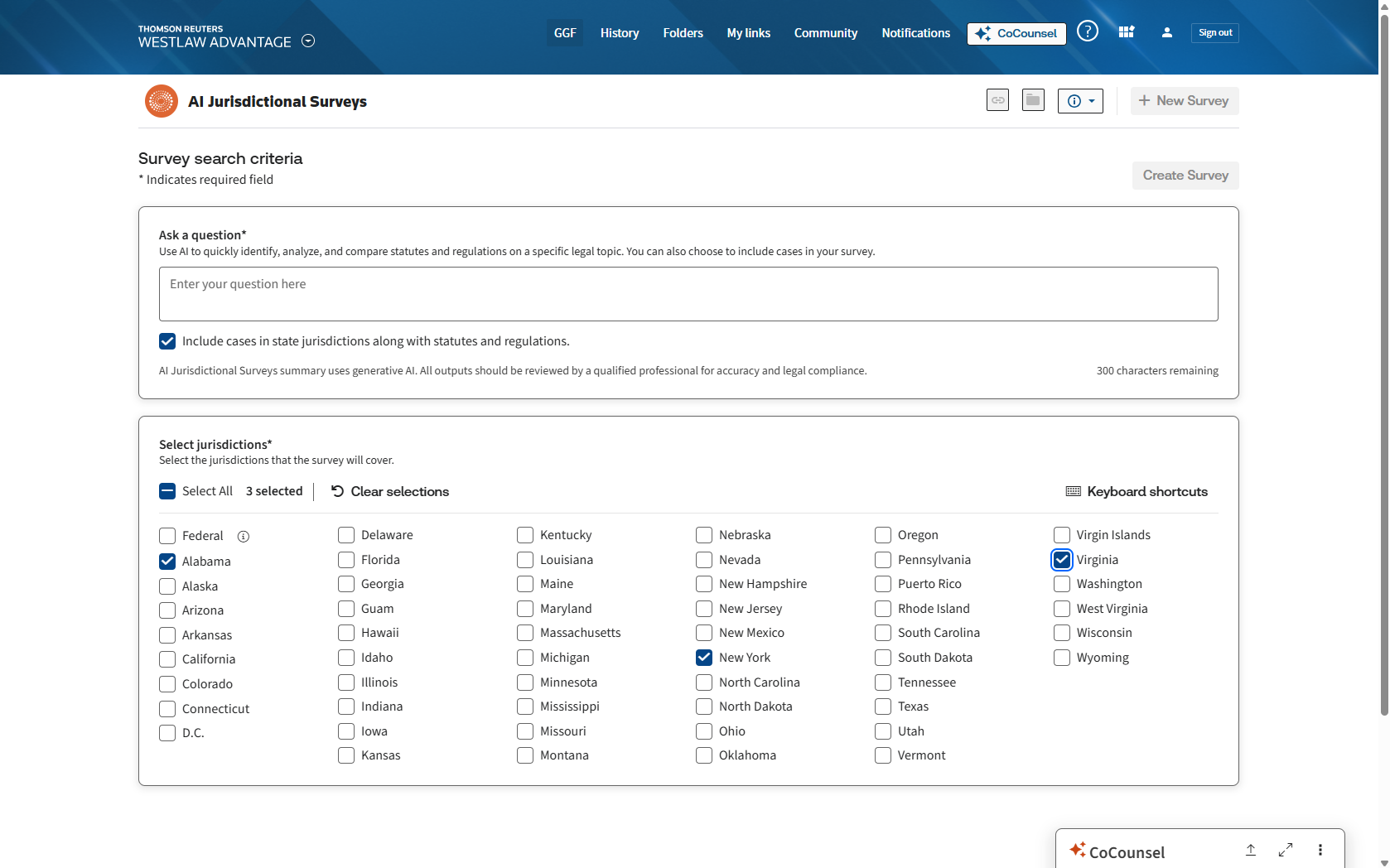Open the History menu item
The height and width of the screenshot is (868, 1390).
[620, 33]
